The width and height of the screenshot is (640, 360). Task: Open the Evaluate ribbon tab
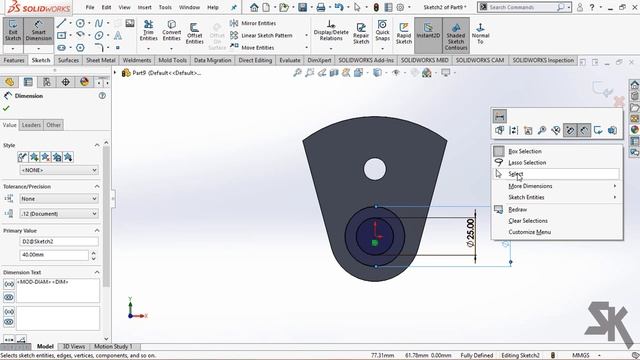pyautogui.click(x=289, y=60)
